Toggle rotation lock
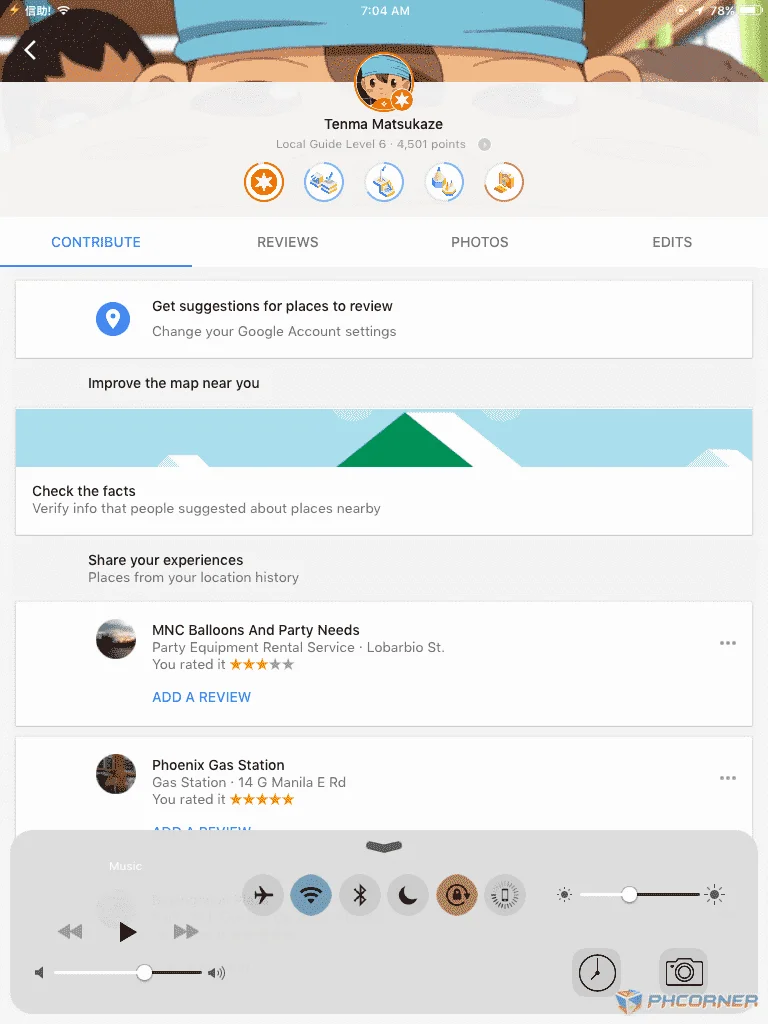The height and width of the screenshot is (1024, 768). pos(456,895)
